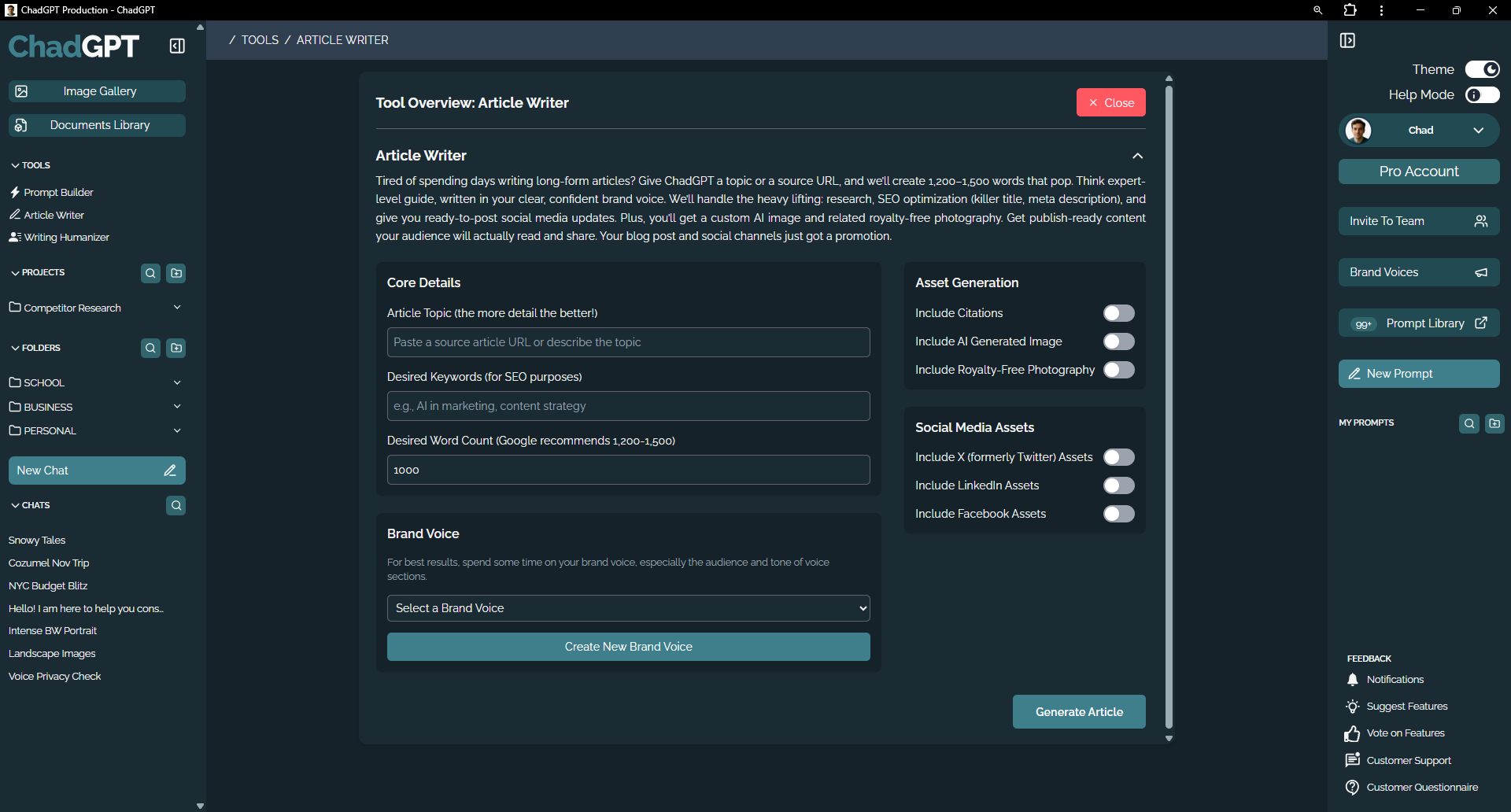
Task: Open the Writing Humanizer tool
Action: click(x=66, y=237)
